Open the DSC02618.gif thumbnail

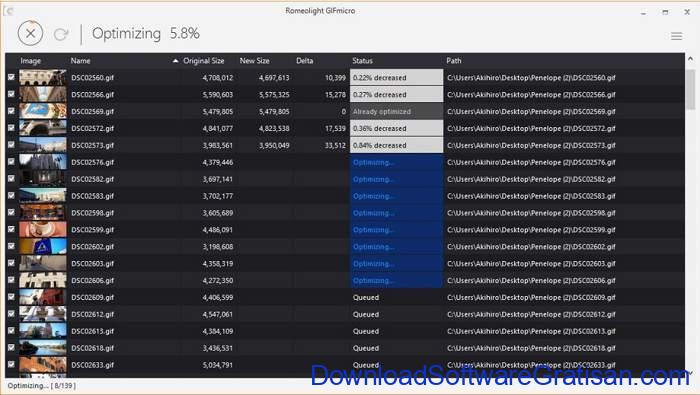[x=42, y=348]
